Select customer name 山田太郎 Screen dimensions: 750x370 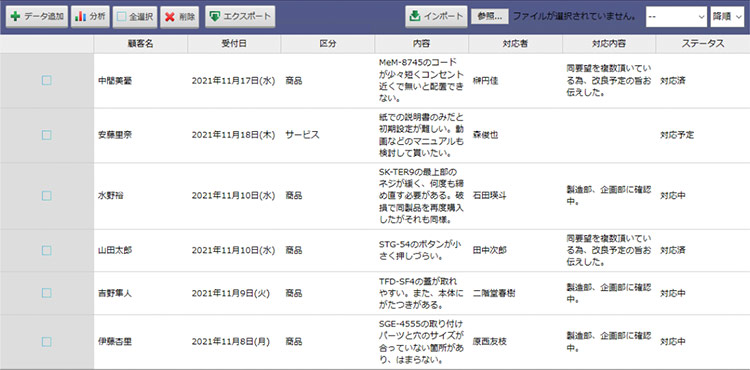pyautogui.click(x=115, y=250)
